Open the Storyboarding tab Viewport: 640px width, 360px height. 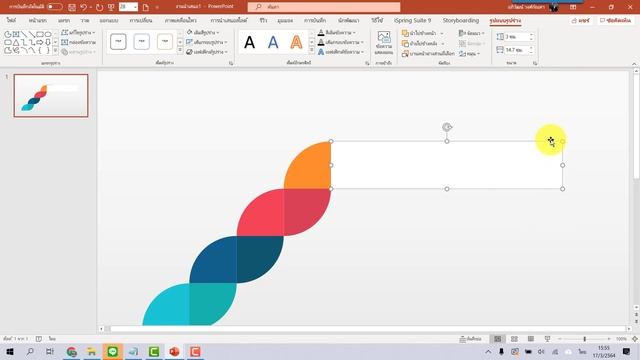coord(461,20)
